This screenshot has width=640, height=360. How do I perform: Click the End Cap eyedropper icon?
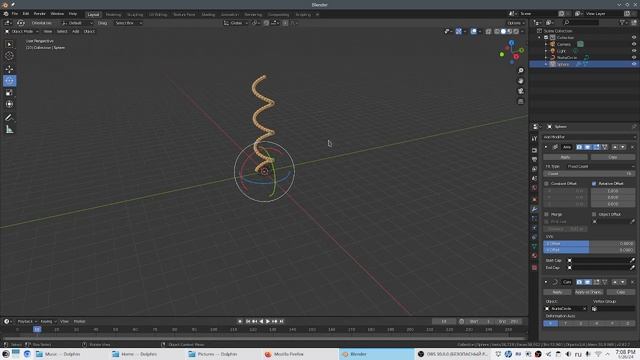click(x=632, y=268)
